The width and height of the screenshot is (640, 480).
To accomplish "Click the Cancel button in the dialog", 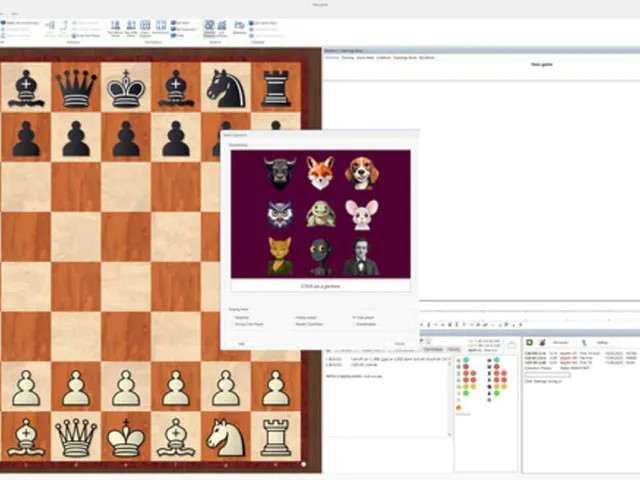I will click(400, 344).
